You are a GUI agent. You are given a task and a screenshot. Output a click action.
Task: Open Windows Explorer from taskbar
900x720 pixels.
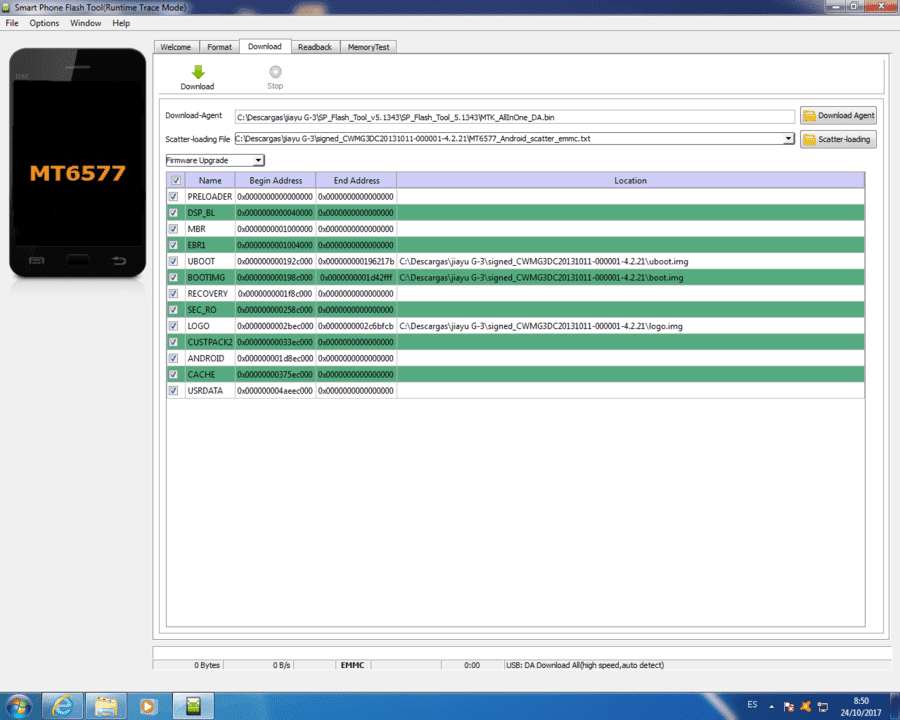(x=106, y=706)
